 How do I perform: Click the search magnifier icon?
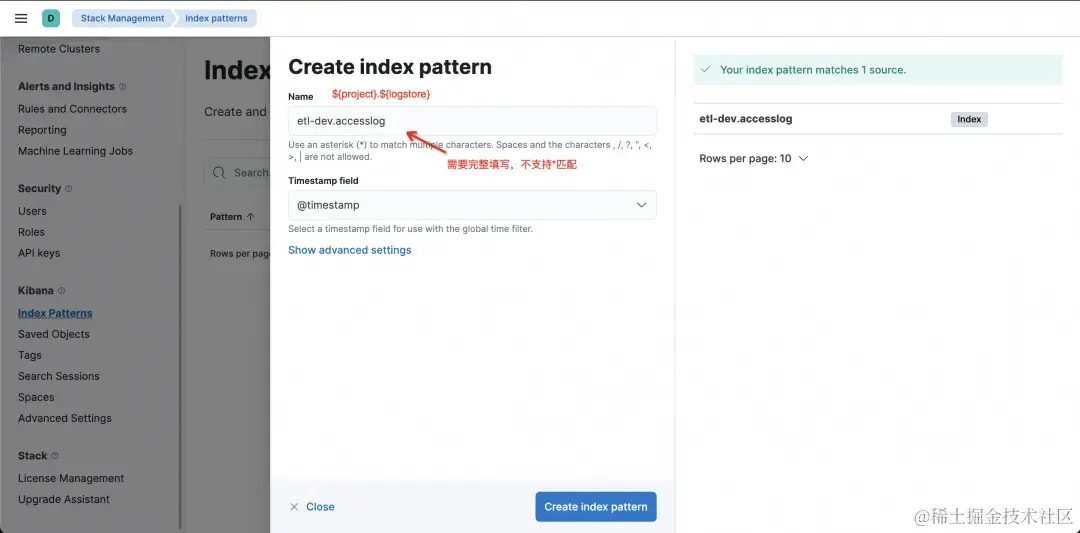click(219, 173)
